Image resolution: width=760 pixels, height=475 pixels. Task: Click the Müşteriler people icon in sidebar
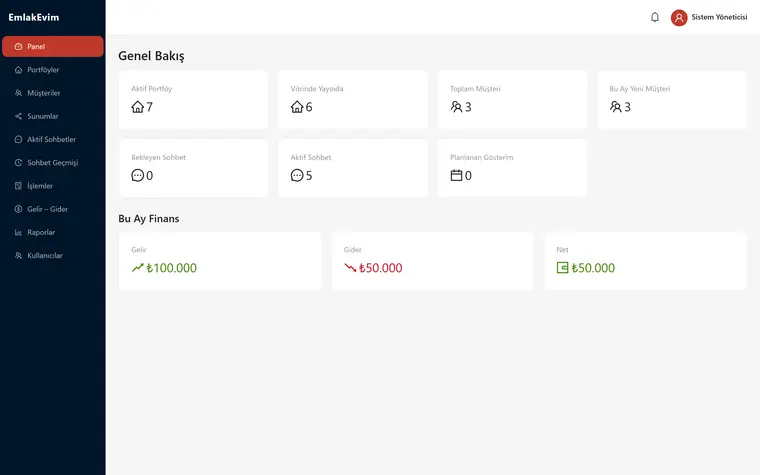point(18,93)
